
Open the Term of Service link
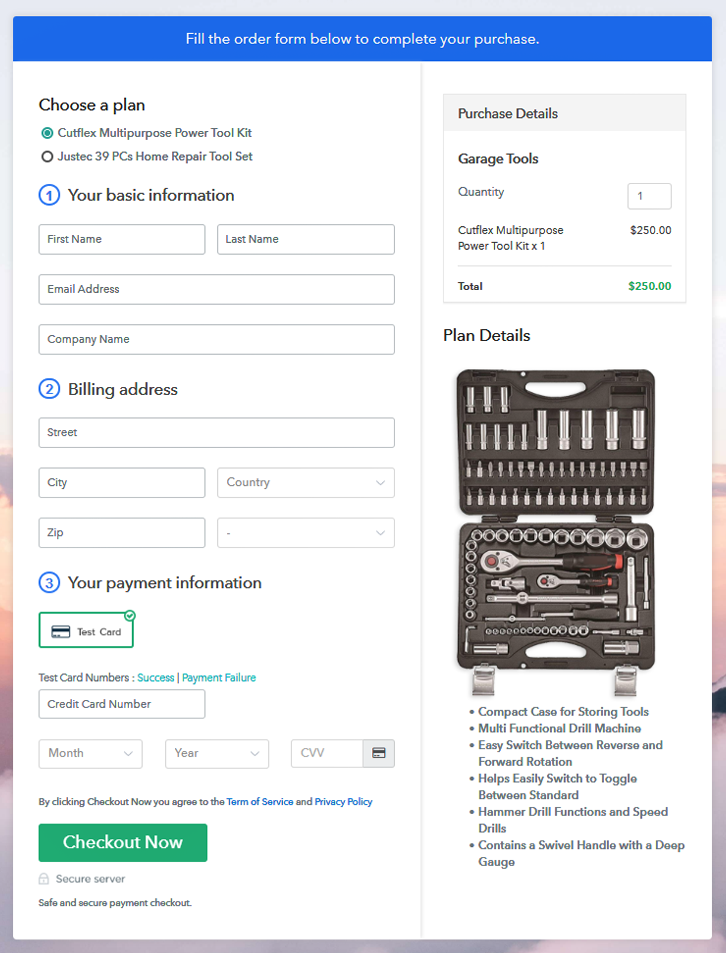coord(260,802)
